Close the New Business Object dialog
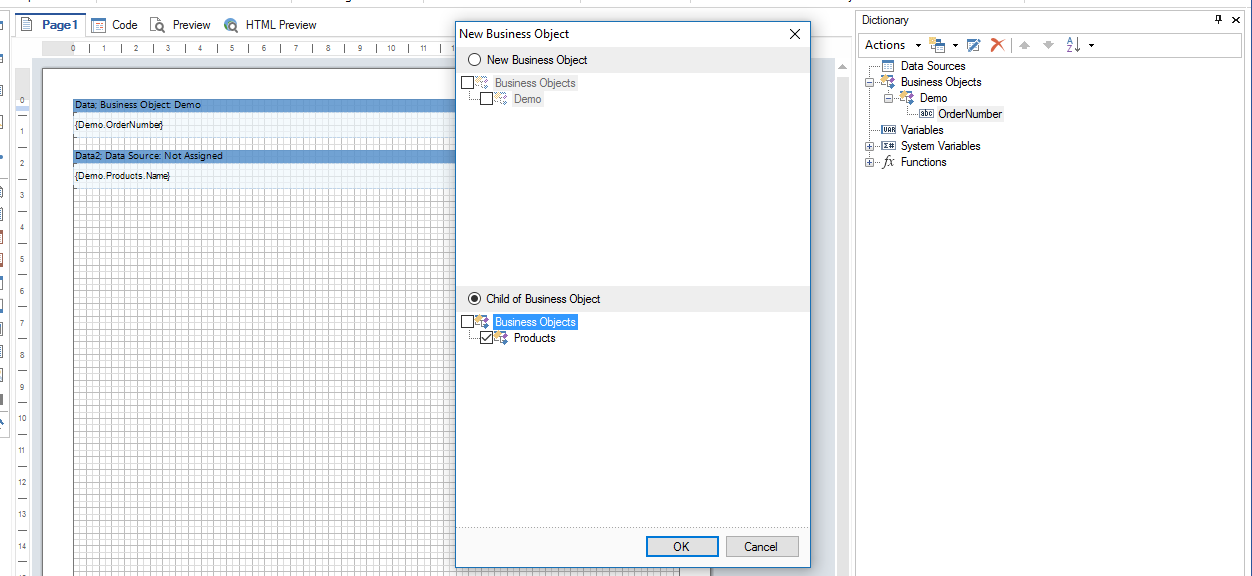 tap(795, 34)
